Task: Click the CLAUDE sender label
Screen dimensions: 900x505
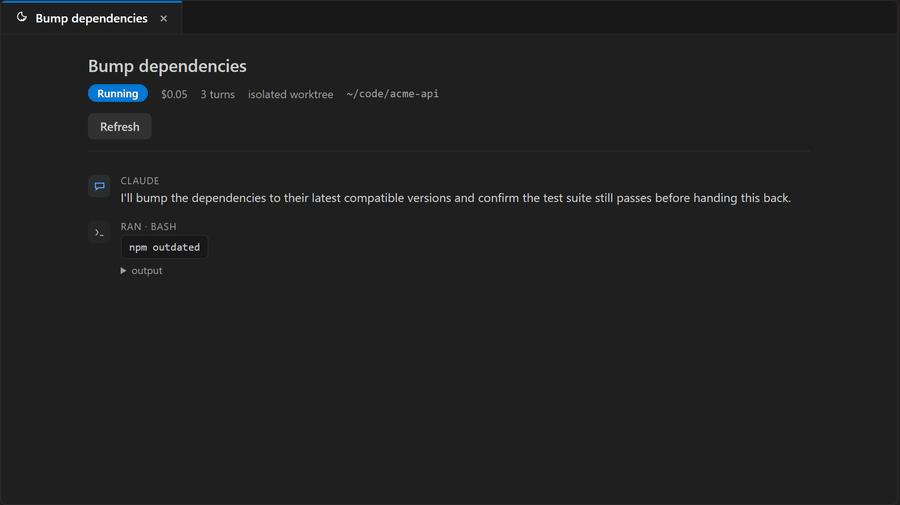Action: [x=139, y=180]
